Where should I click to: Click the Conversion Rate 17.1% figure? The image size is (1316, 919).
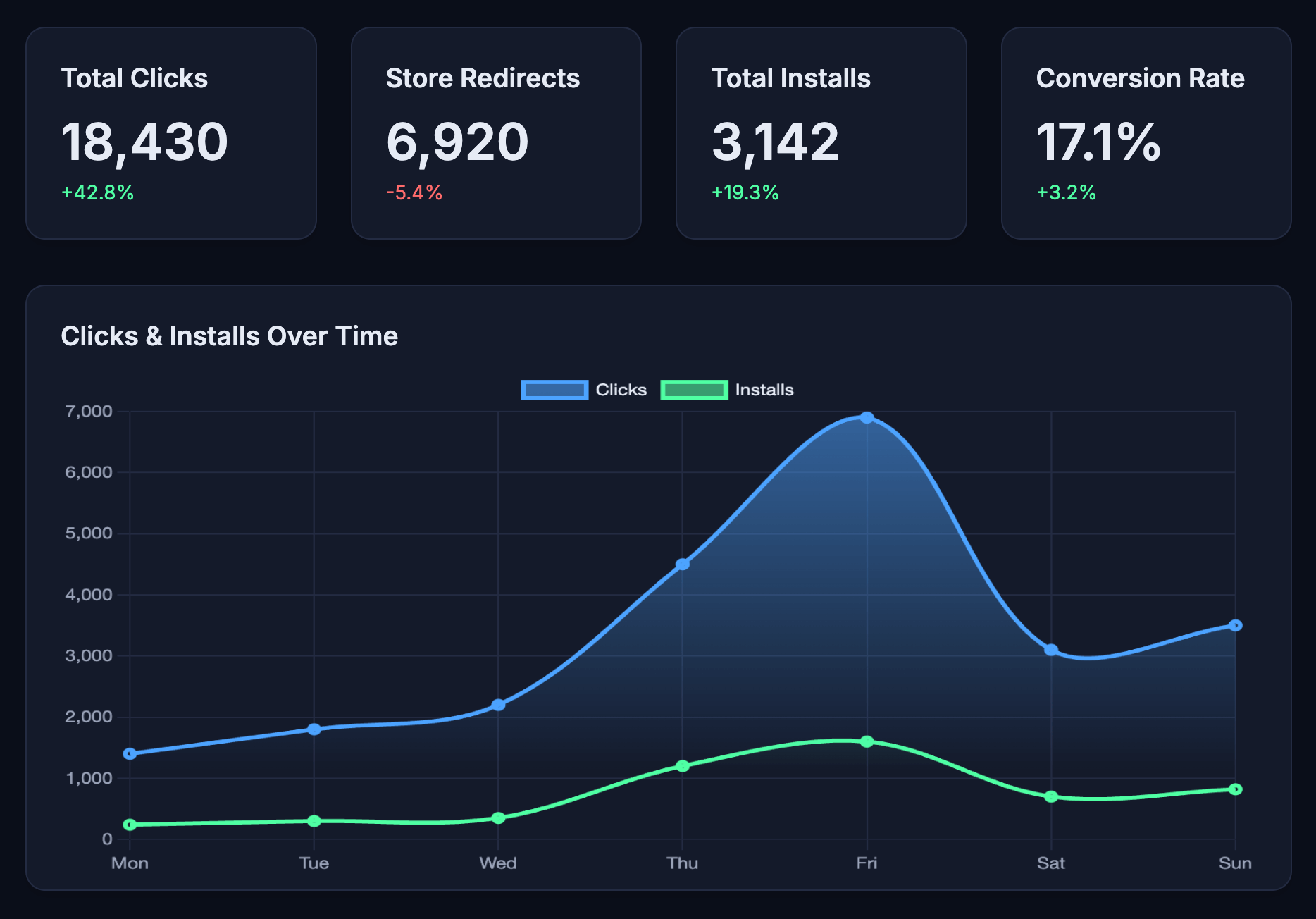pyautogui.click(x=1098, y=142)
